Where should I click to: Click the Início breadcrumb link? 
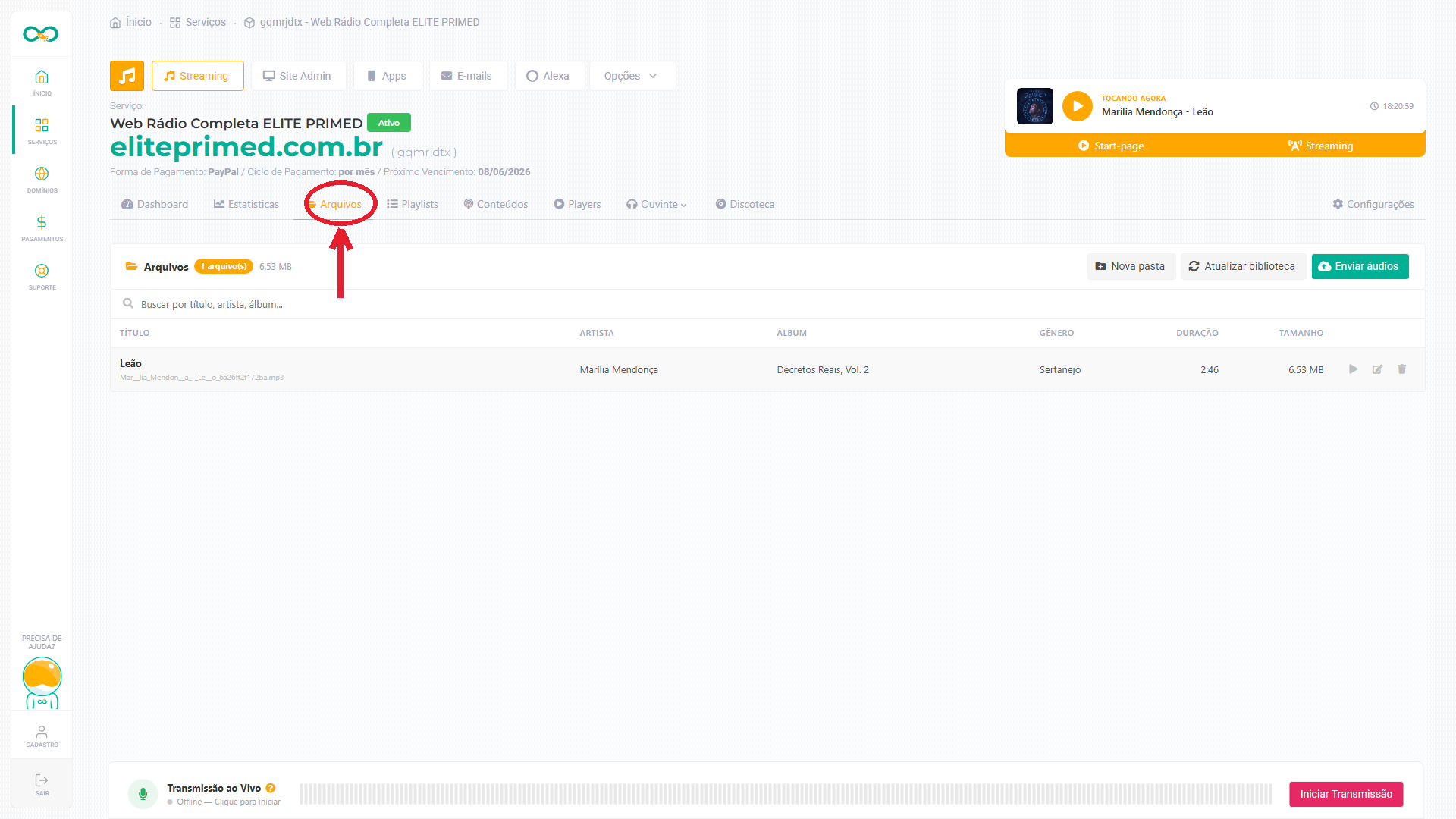pos(131,22)
